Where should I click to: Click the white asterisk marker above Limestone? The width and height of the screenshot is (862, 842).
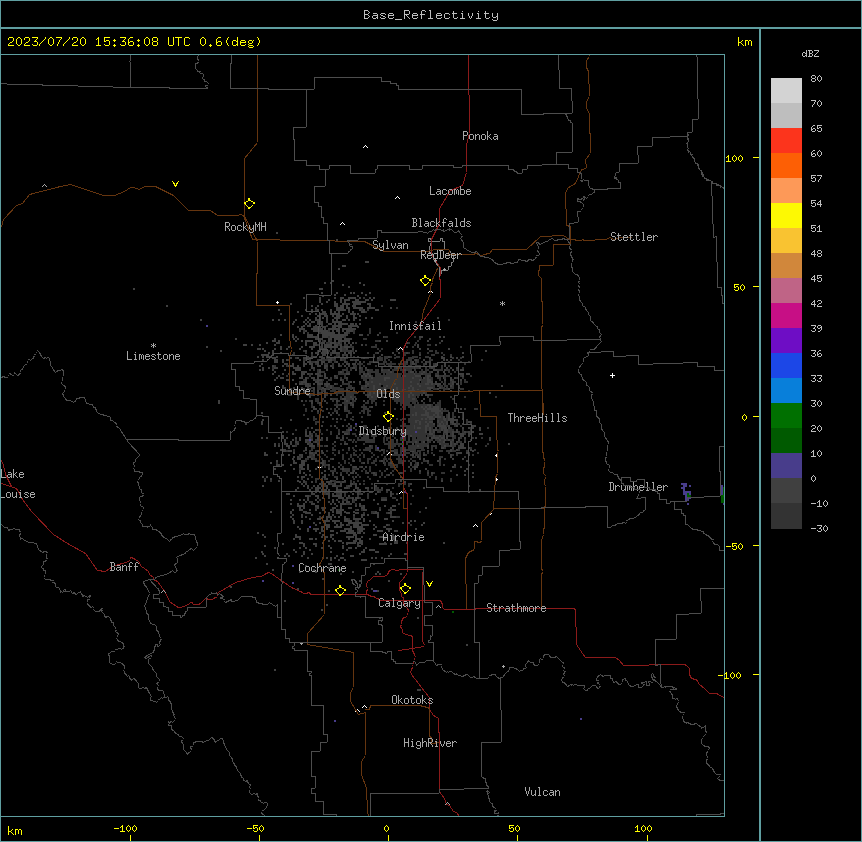click(153, 346)
